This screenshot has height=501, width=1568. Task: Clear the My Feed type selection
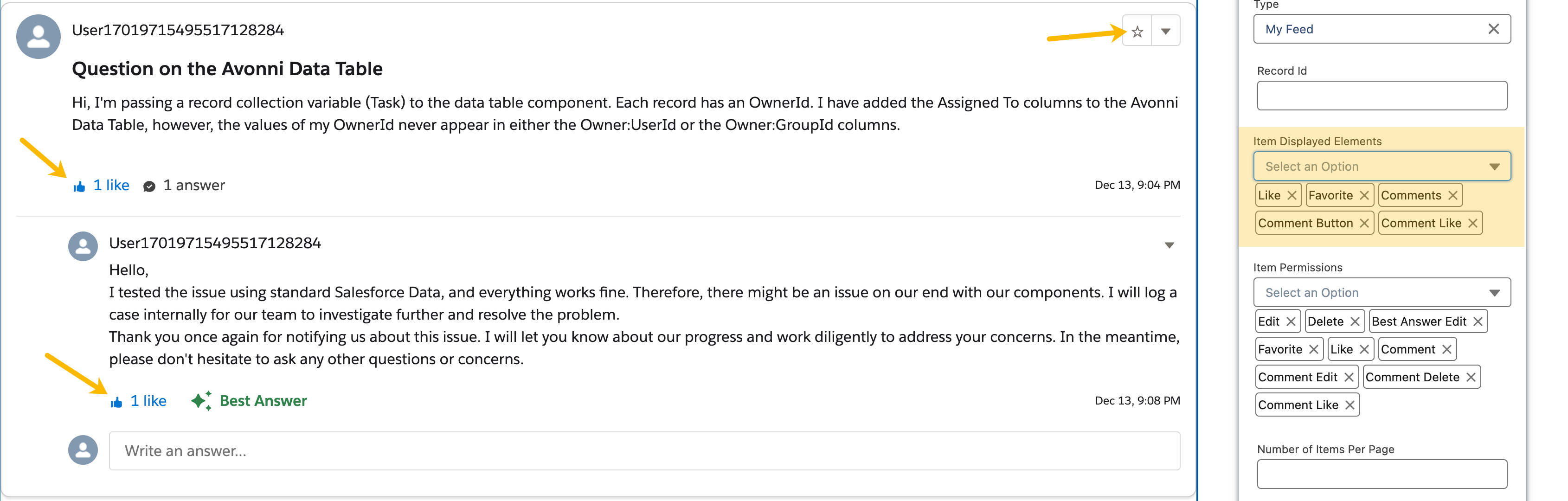coord(1493,29)
